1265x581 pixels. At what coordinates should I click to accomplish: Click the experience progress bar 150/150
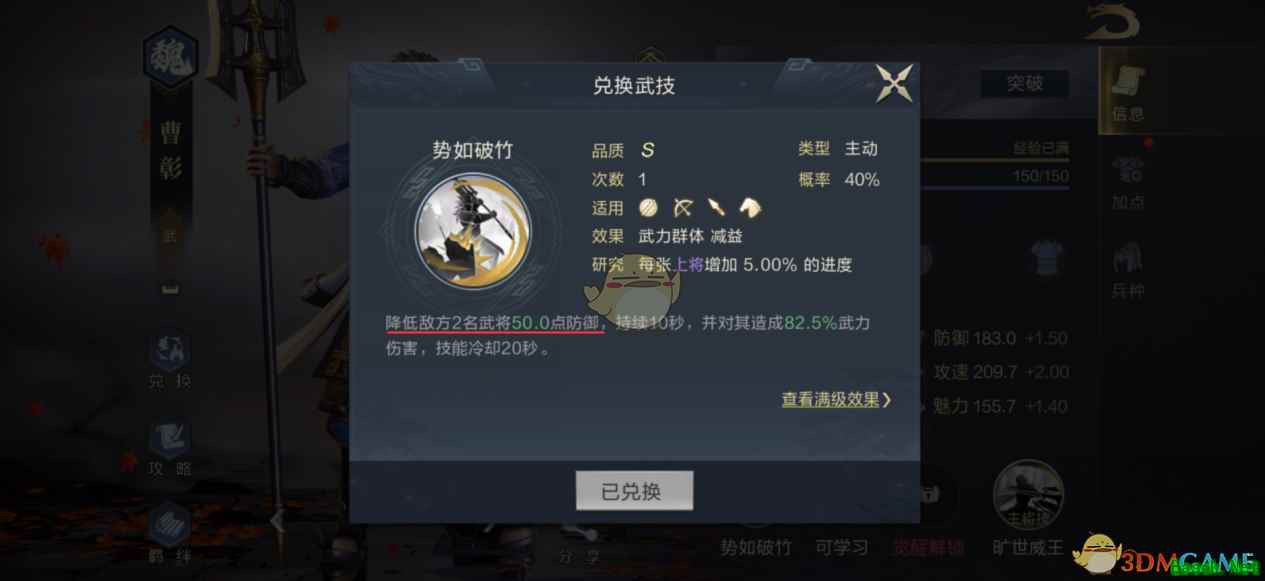point(995,176)
